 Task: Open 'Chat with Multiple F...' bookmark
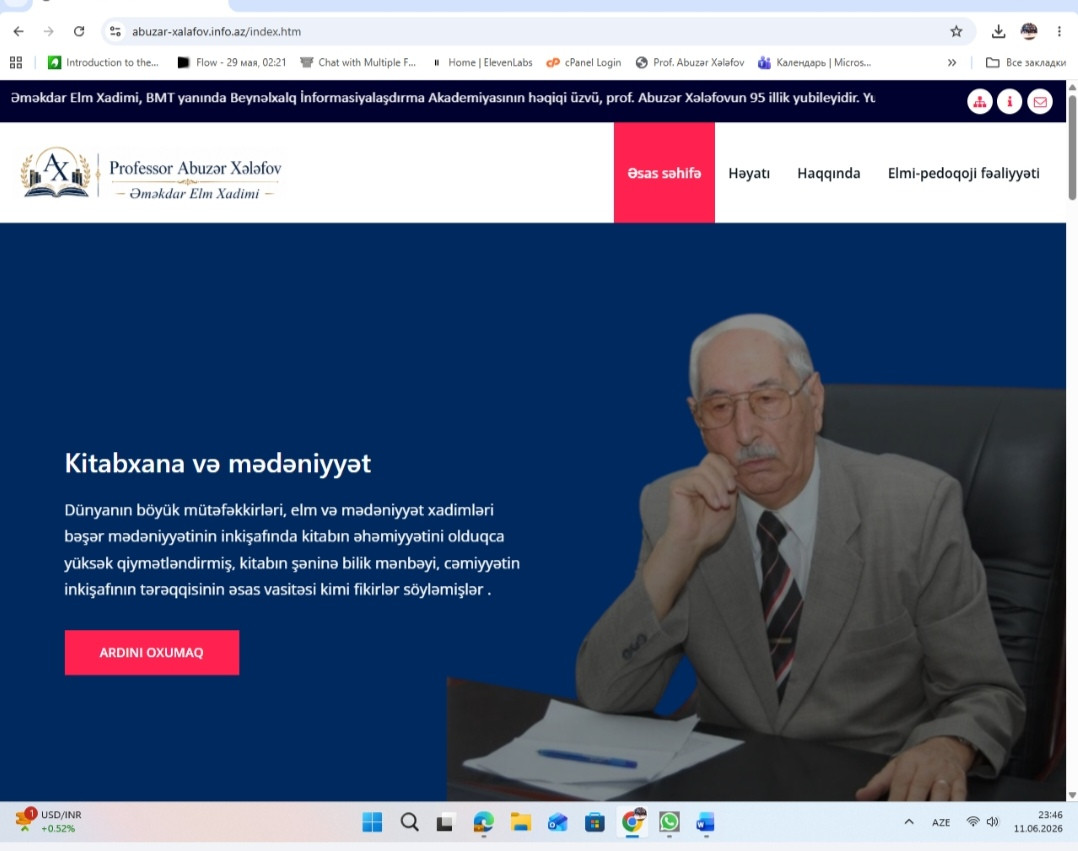click(x=358, y=63)
